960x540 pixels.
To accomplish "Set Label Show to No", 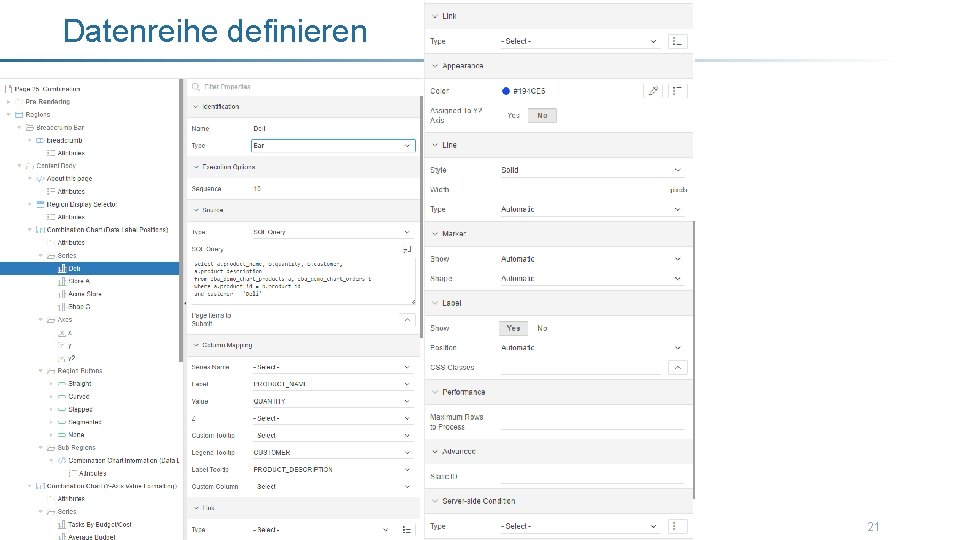I will point(542,328).
